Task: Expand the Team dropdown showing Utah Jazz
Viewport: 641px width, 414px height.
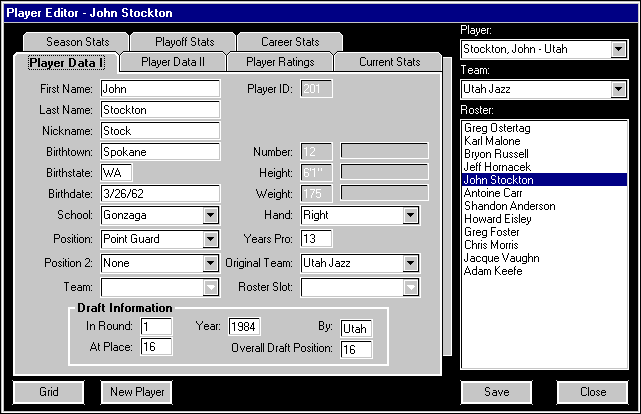Action: tap(616, 89)
